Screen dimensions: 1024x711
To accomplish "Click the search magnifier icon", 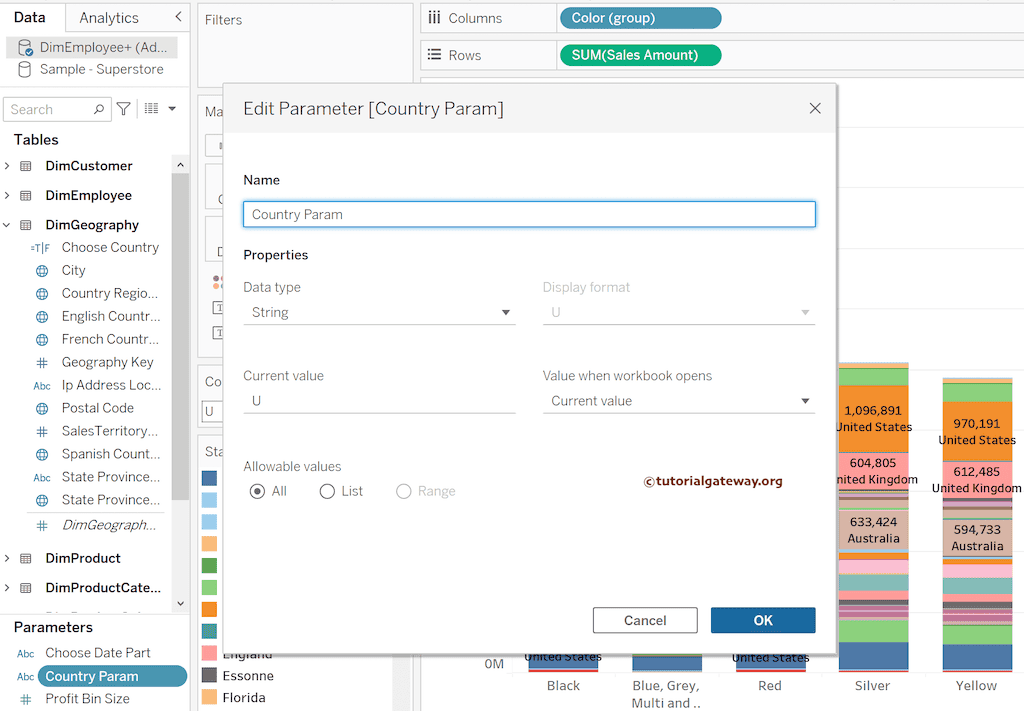I will (99, 109).
